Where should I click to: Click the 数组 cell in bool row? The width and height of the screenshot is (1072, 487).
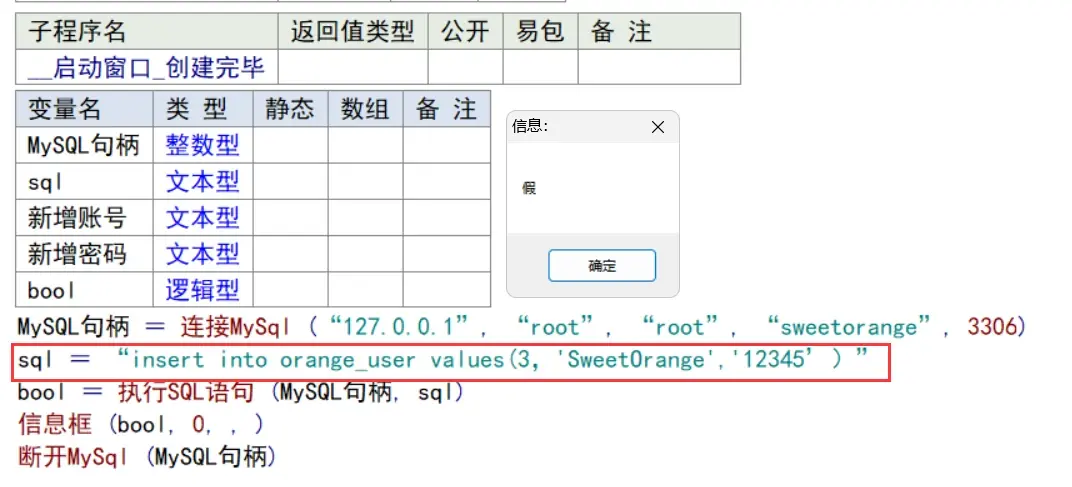coord(365,290)
